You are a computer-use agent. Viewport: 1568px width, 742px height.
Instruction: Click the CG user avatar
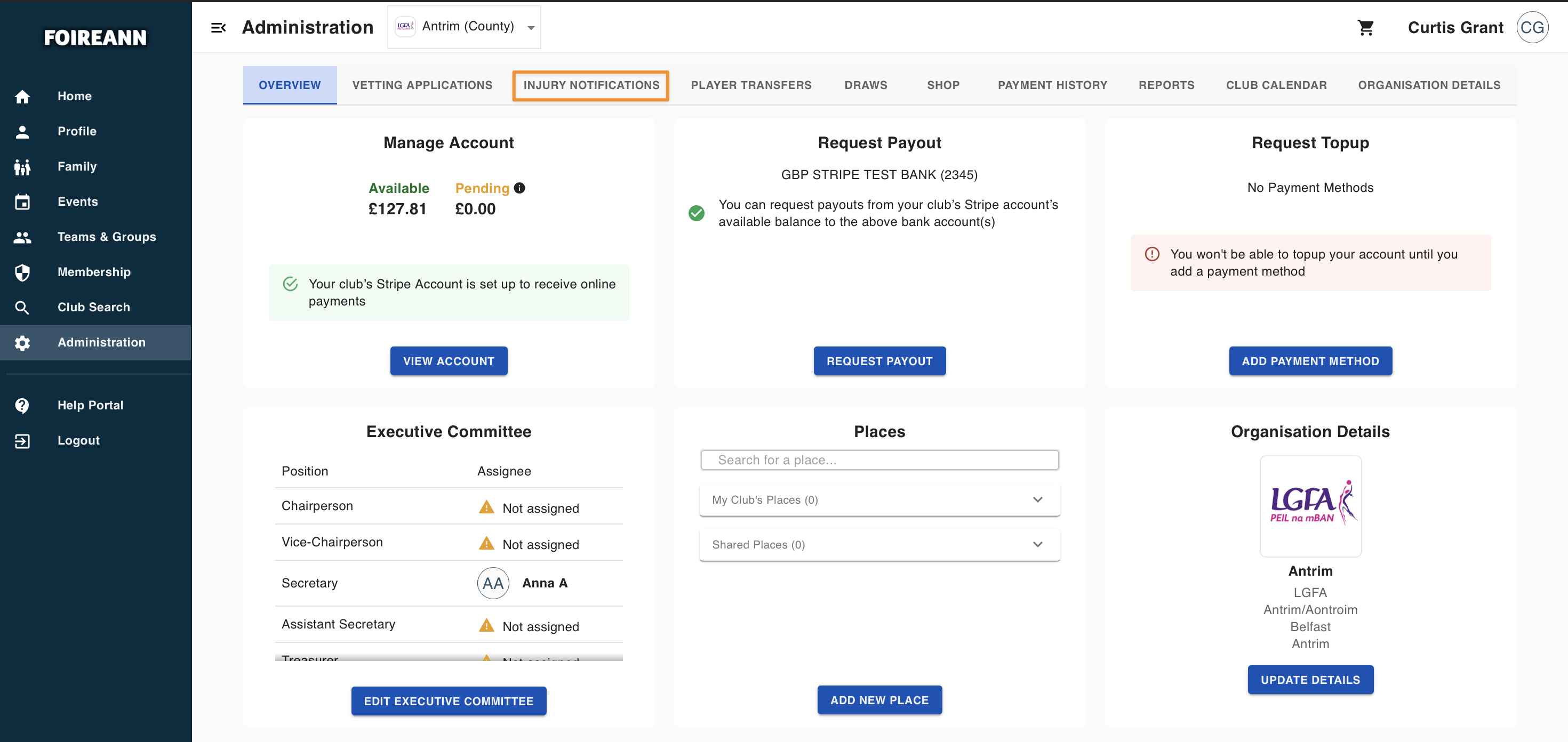click(x=1532, y=27)
